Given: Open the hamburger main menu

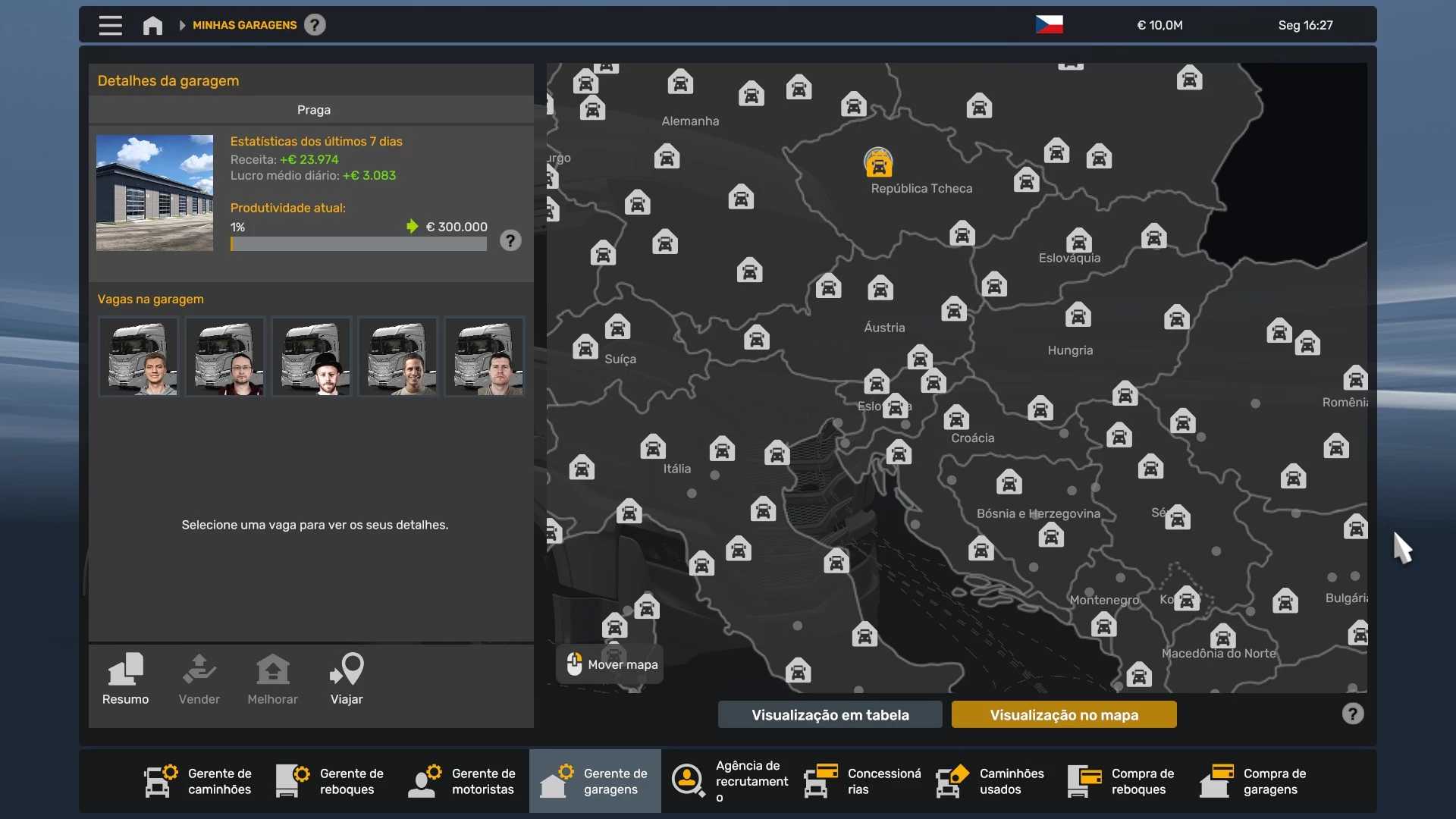Looking at the screenshot, I should point(110,25).
